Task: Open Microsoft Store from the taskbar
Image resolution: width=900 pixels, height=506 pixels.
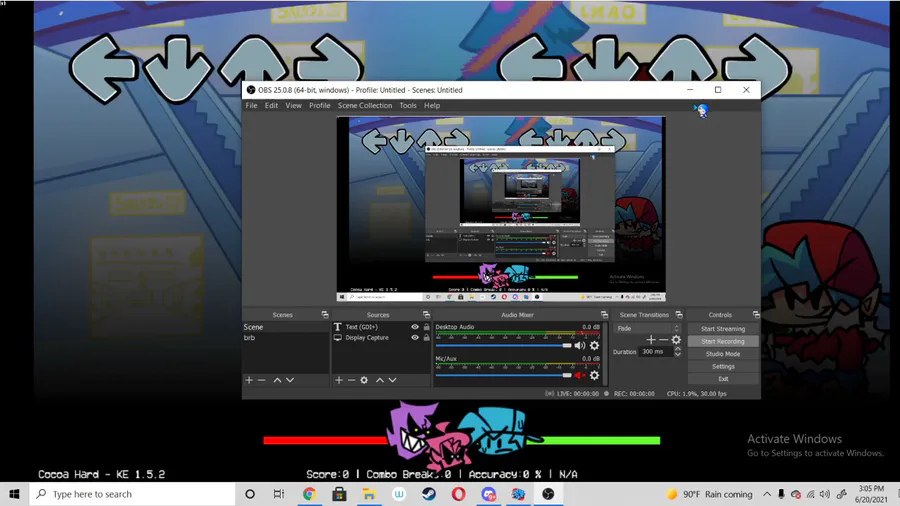Action: pyautogui.click(x=339, y=494)
